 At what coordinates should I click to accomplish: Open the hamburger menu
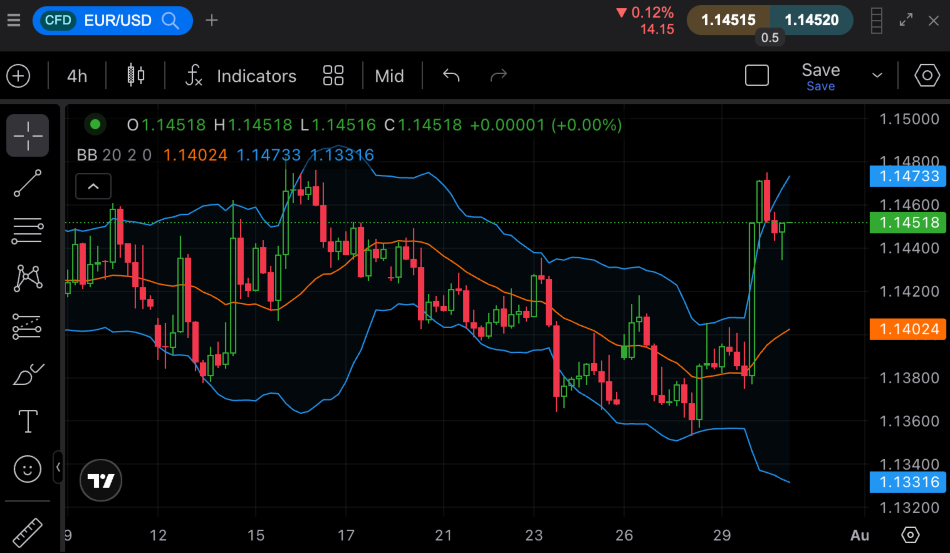click(x=13, y=21)
